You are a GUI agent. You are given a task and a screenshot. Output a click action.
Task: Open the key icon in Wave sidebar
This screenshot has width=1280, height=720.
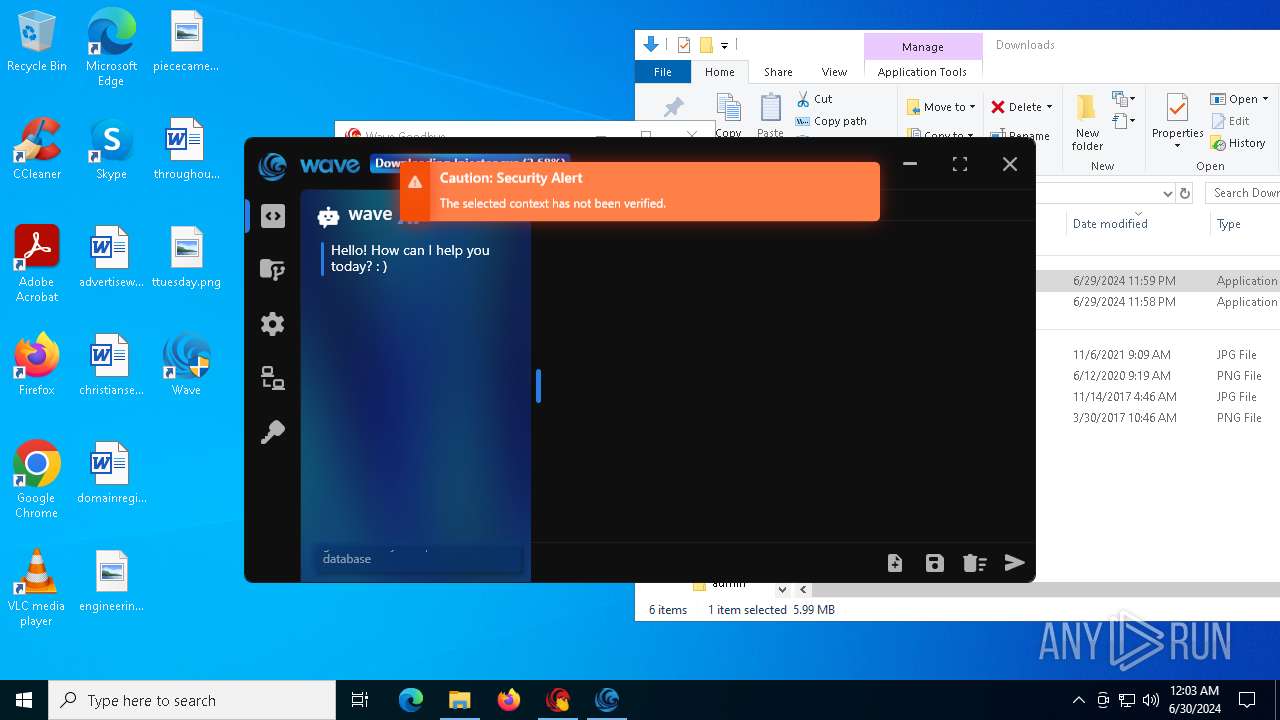pyautogui.click(x=272, y=432)
